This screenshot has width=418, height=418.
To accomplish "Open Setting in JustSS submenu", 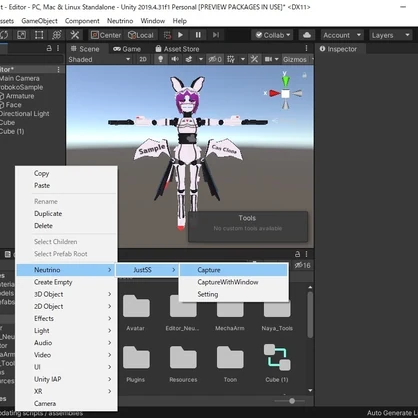I will (x=233, y=294).
